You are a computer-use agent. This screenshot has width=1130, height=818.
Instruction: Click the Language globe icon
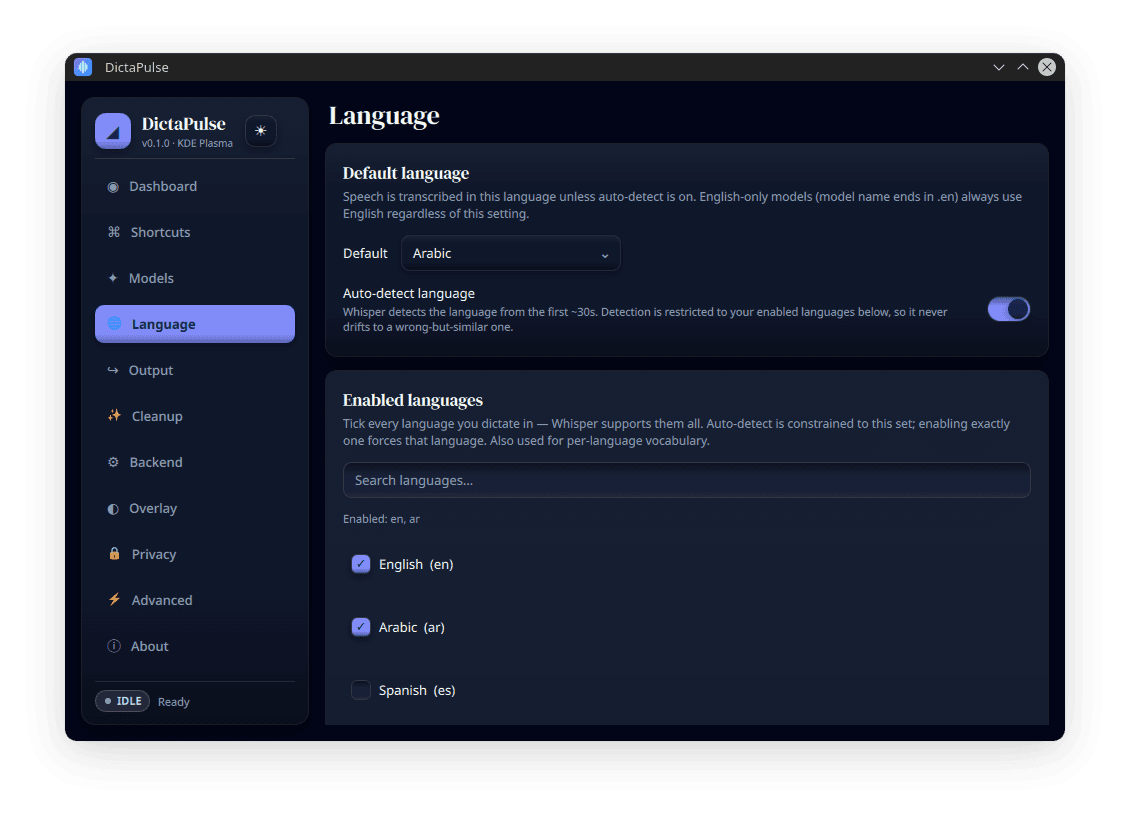[115, 324]
